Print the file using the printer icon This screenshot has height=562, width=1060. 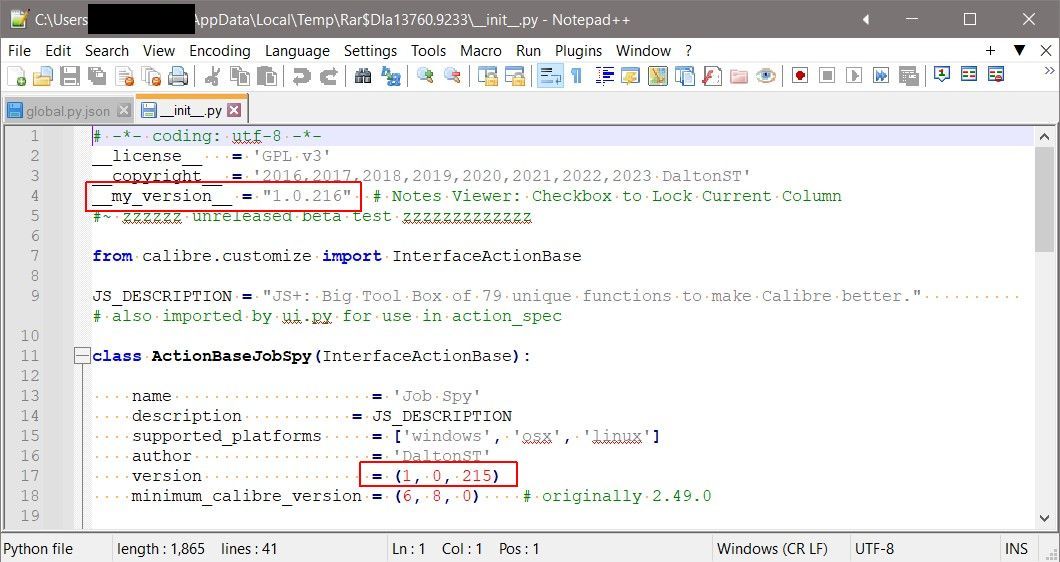click(x=178, y=76)
